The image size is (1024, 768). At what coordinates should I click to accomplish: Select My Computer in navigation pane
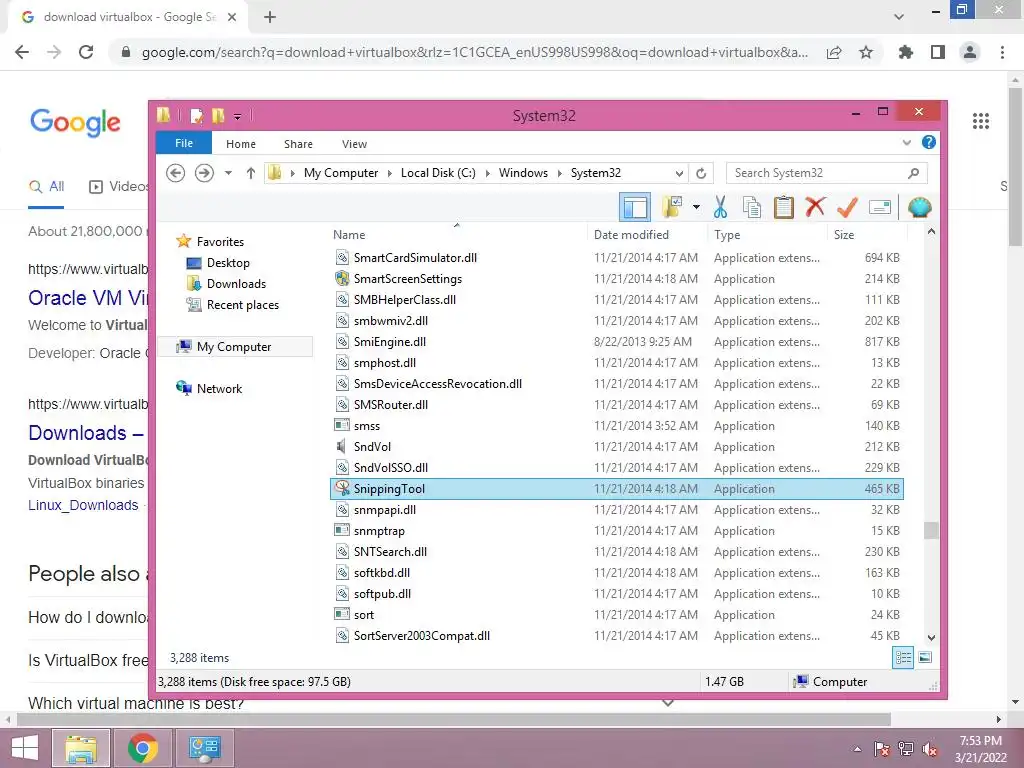(234, 347)
